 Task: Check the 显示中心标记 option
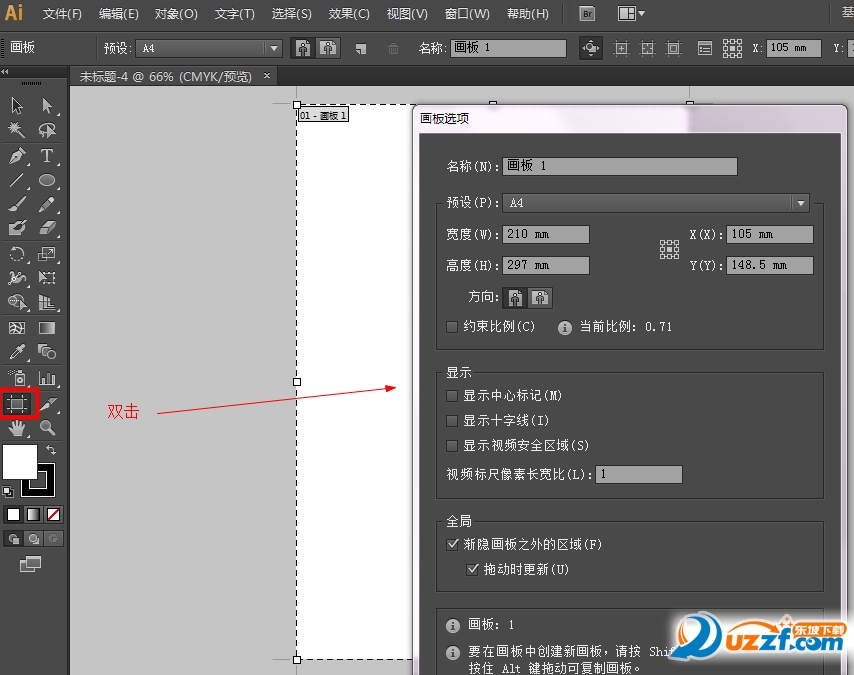coord(452,396)
